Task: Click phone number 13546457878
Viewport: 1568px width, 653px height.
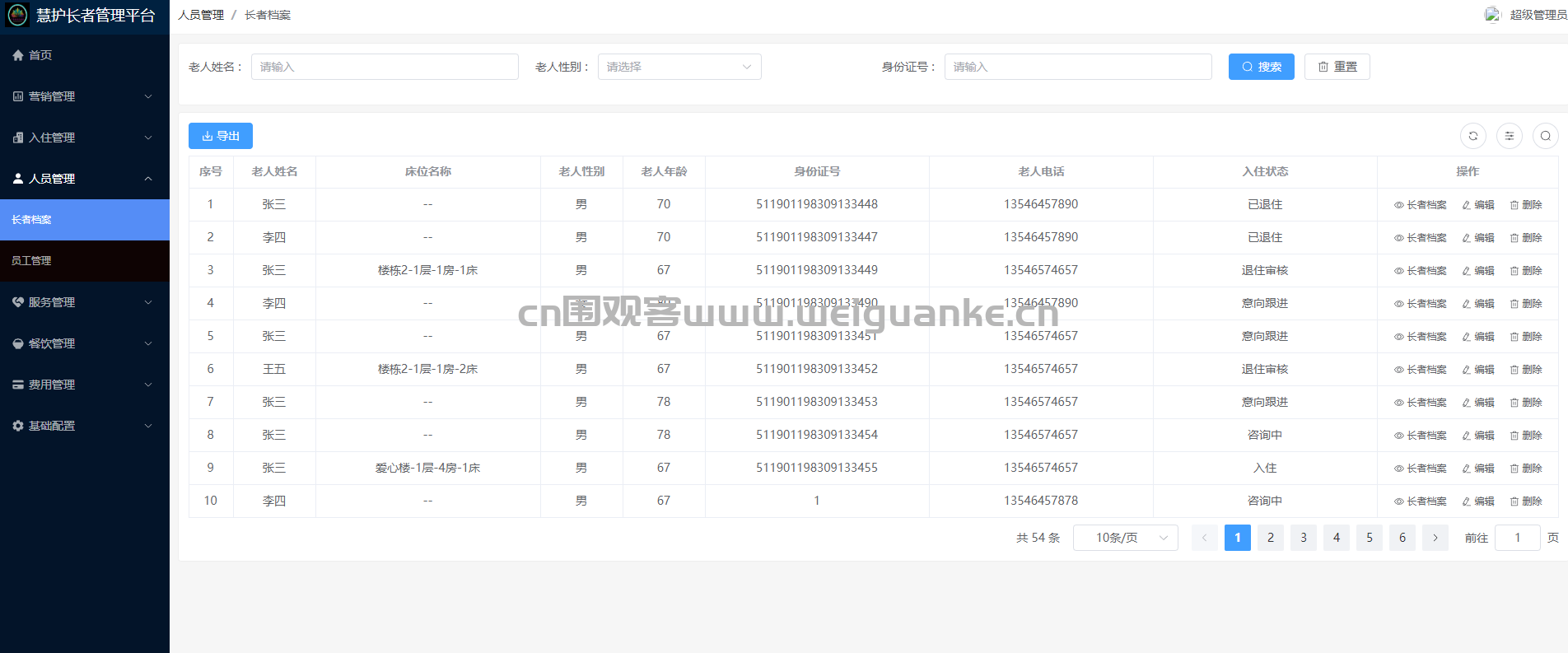Action: click(x=1041, y=501)
